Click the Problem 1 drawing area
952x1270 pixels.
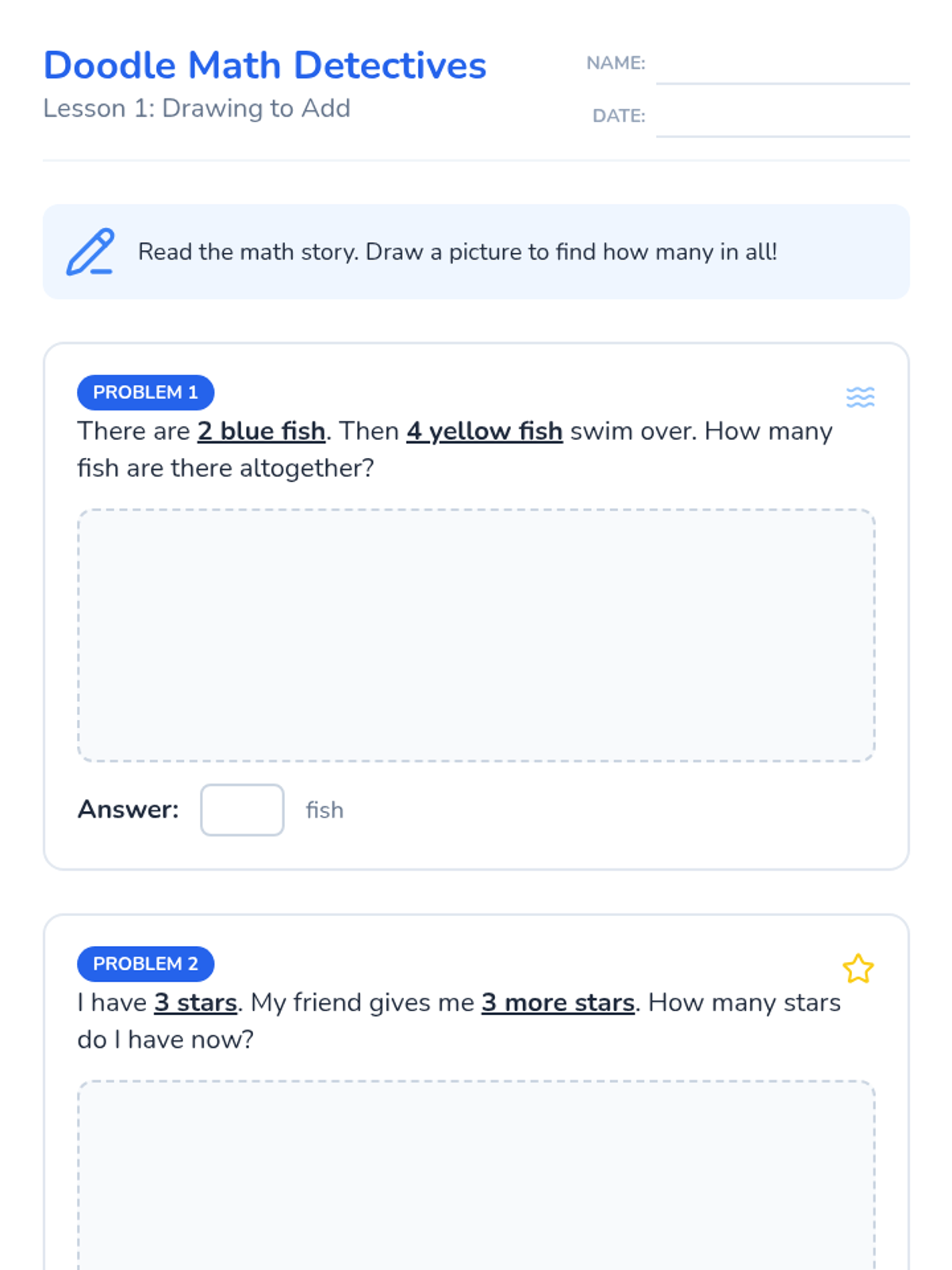tap(476, 635)
